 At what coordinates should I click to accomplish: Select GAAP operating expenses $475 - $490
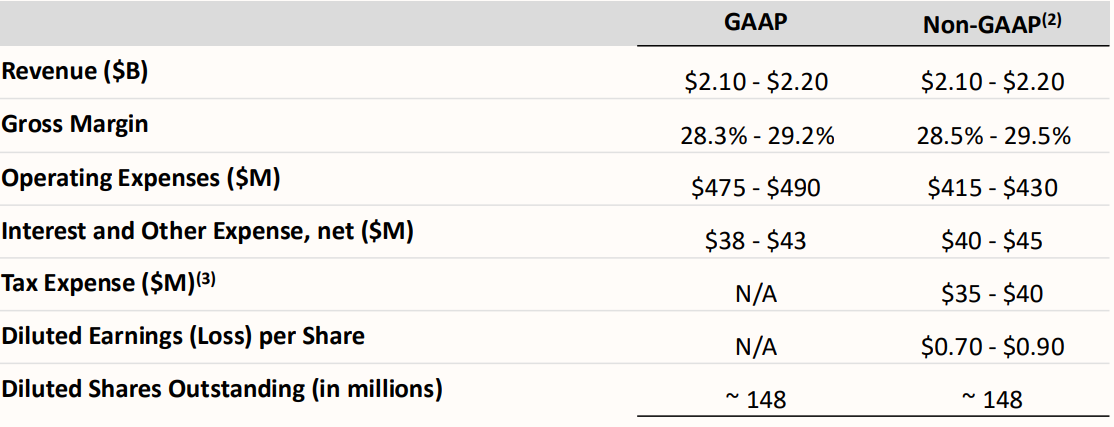[x=756, y=188]
